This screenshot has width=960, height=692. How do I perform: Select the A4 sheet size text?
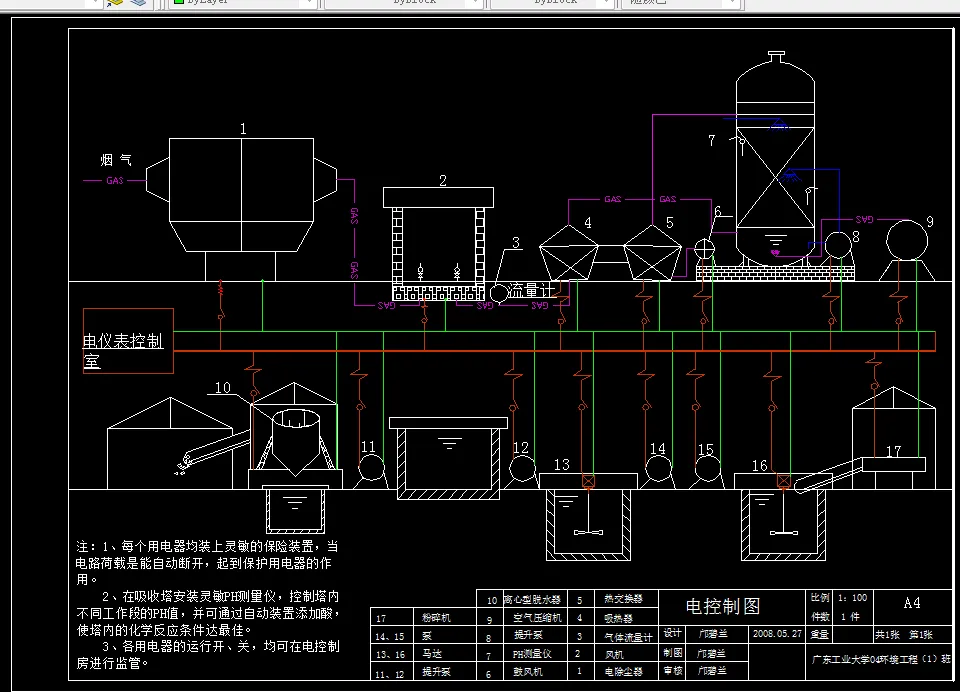(912, 603)
